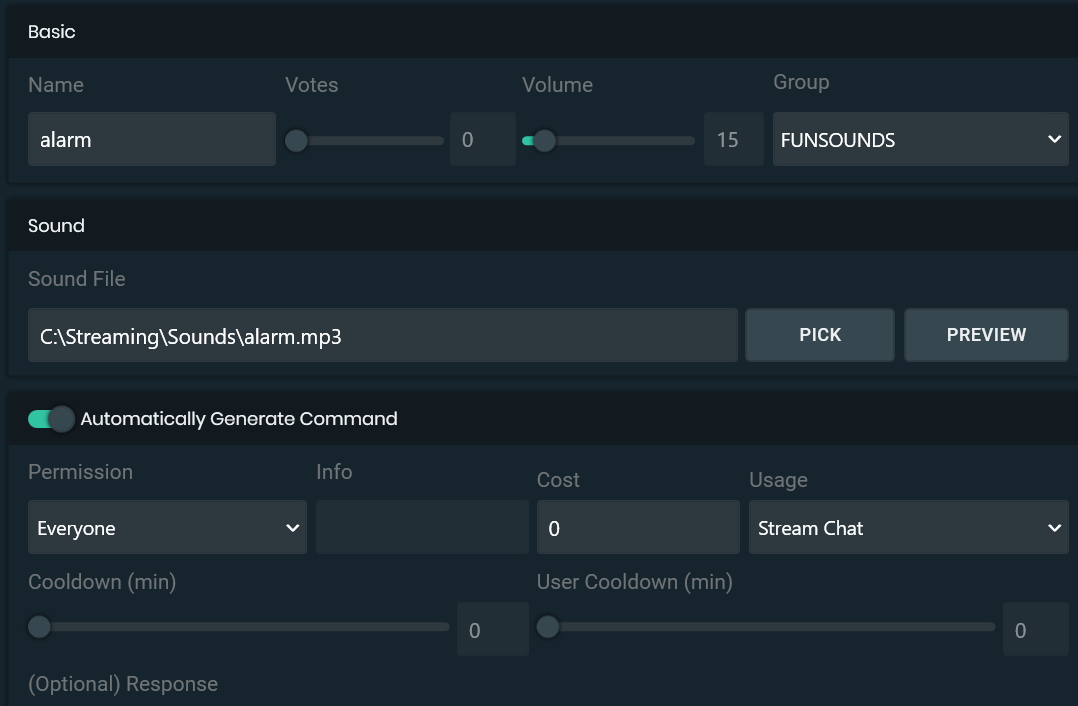Click the Sound File path field
The height and width of the screenshot is (706, 1078).
coord(382,336)
